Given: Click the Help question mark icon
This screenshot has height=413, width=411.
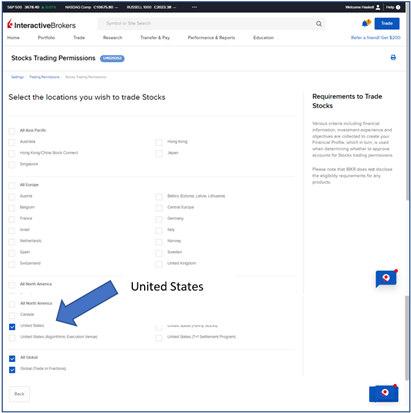Looking at the screenshot, I should pos(398,7).
